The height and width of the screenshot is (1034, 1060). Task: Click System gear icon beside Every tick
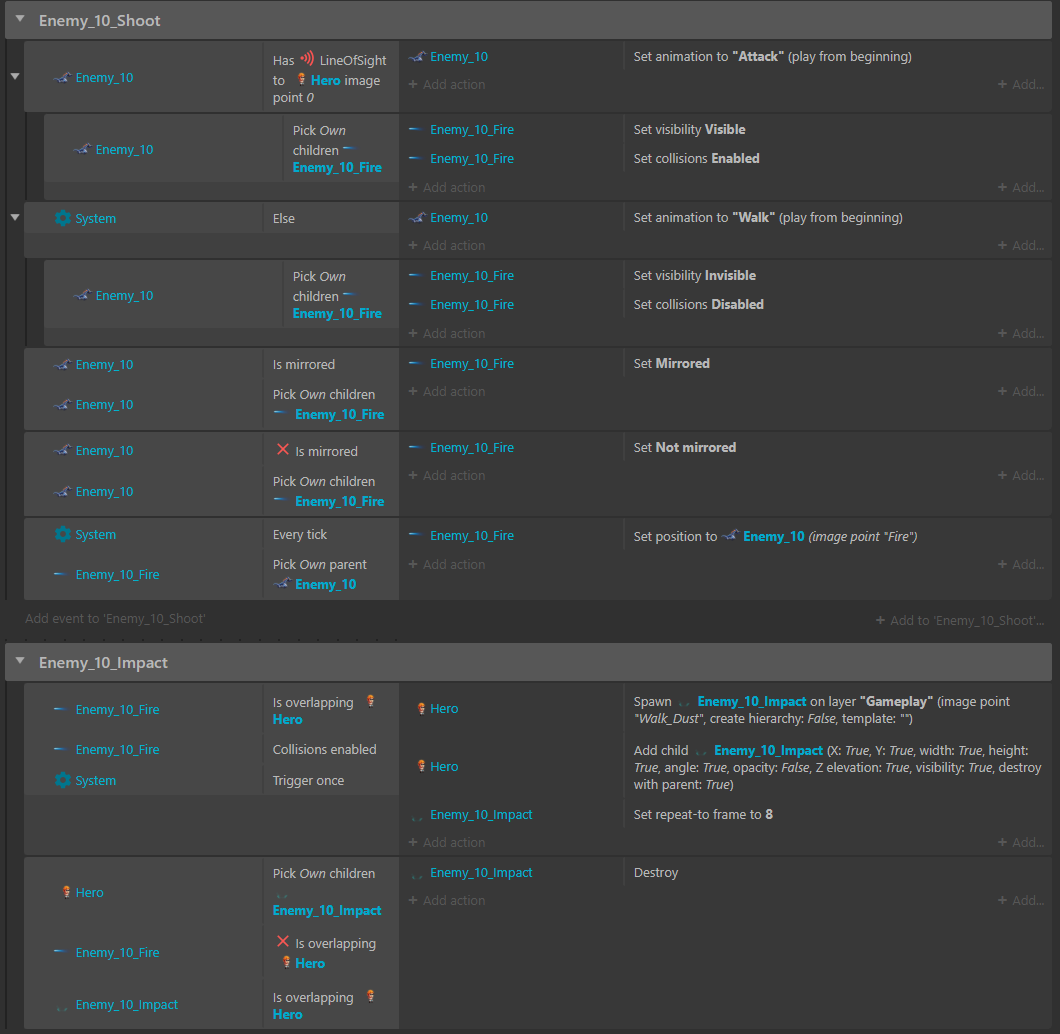[63, 535]
